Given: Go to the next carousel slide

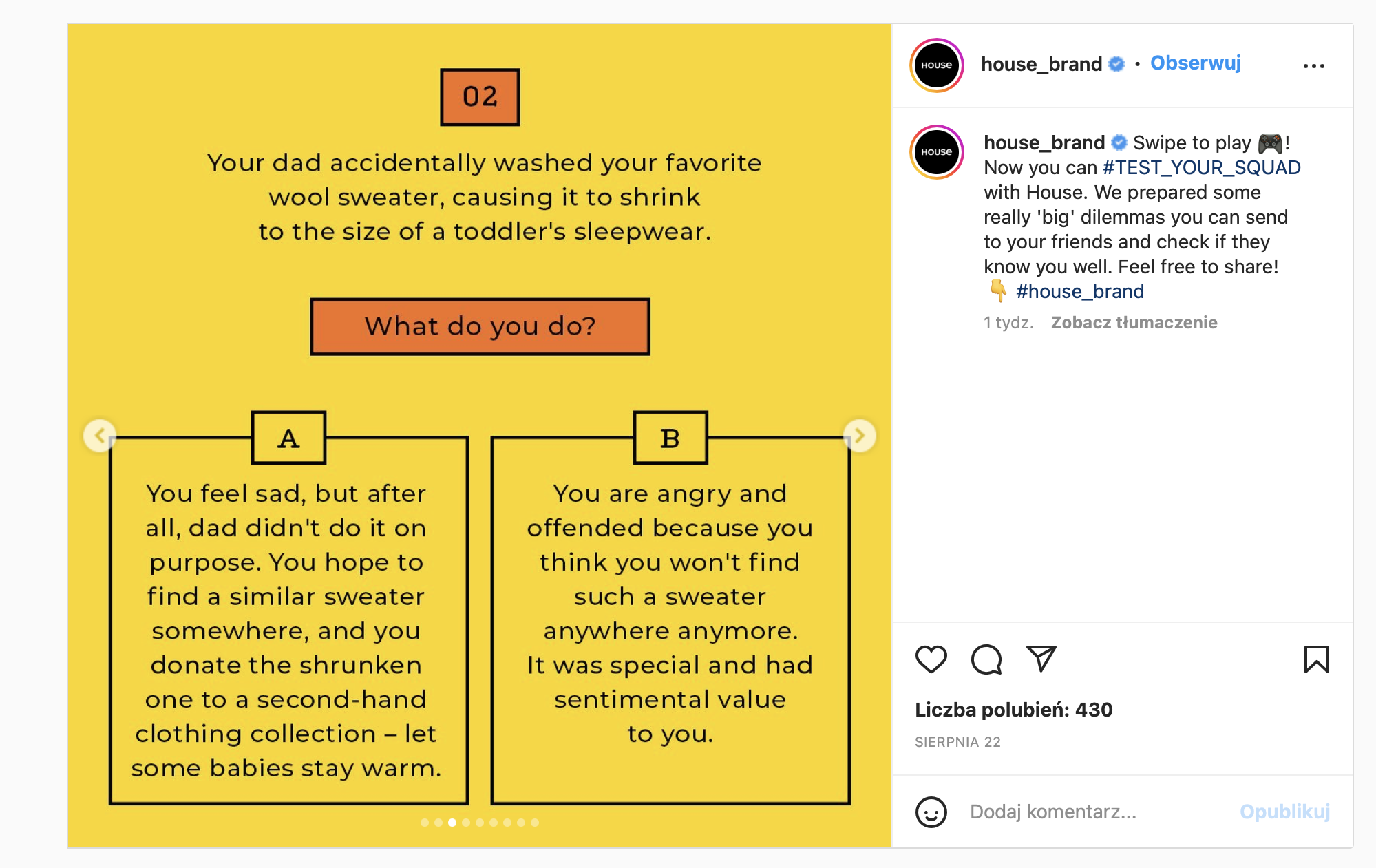Looking at the screenshot, I should tap(860, 436).
